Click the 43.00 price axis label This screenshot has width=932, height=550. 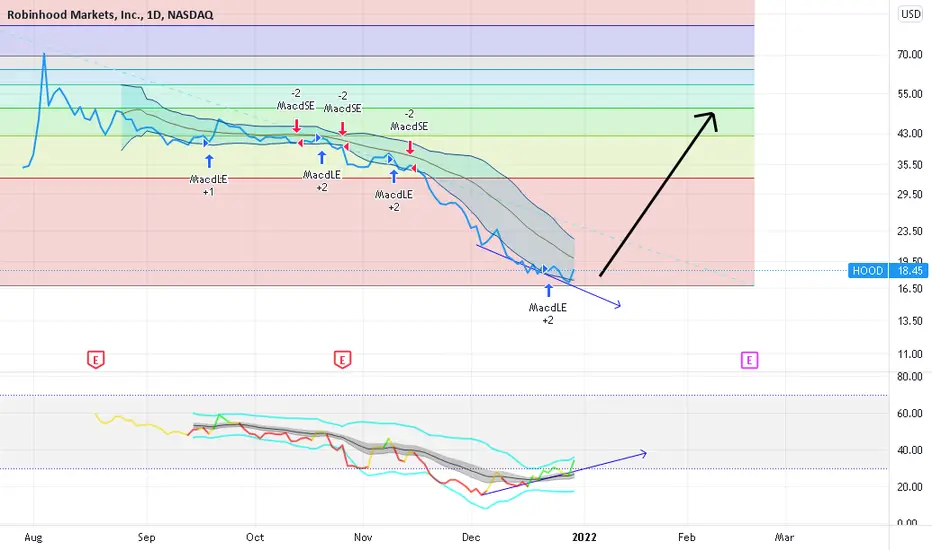909,133
